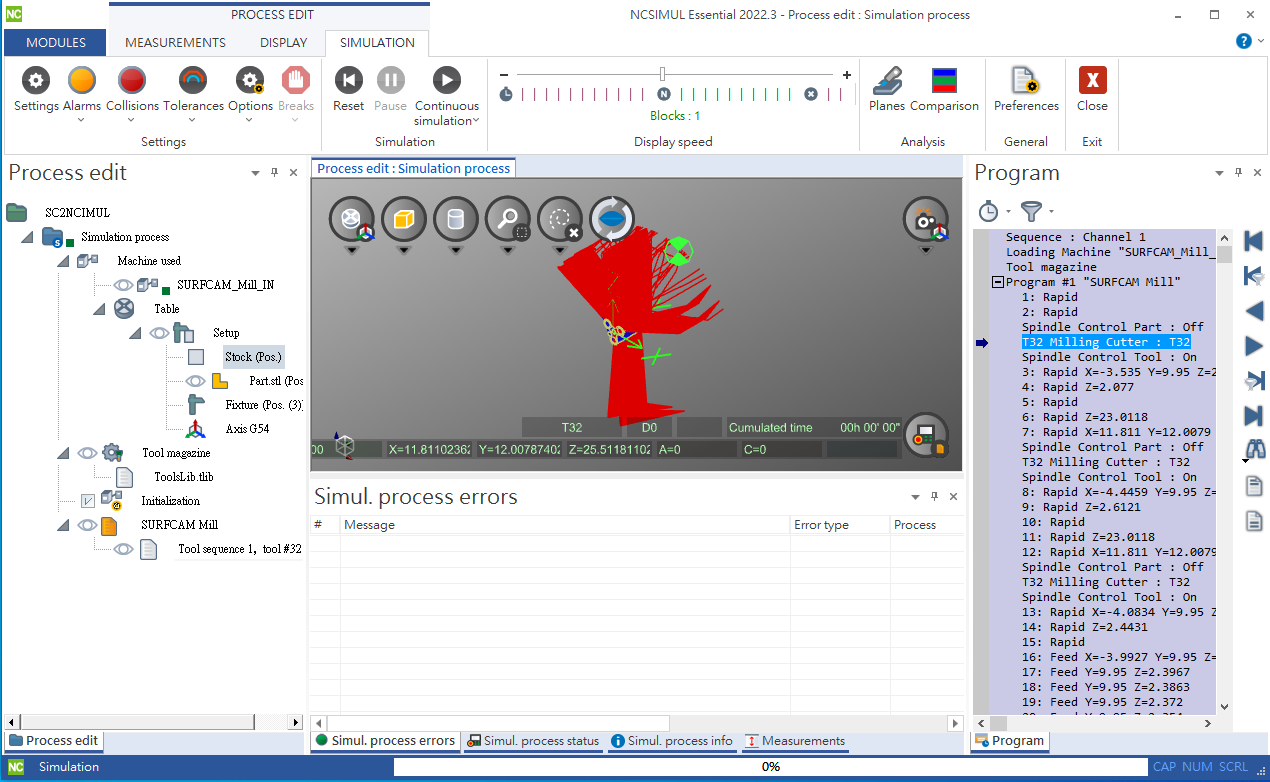This screenshot has height=782, width=1270.
Task: Open the Comparison analysis icon
Action: coord(943,81)
